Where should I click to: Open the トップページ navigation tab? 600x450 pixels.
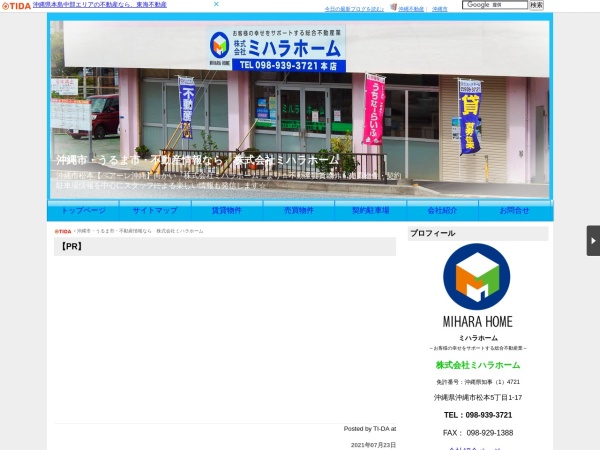(83, 210)
